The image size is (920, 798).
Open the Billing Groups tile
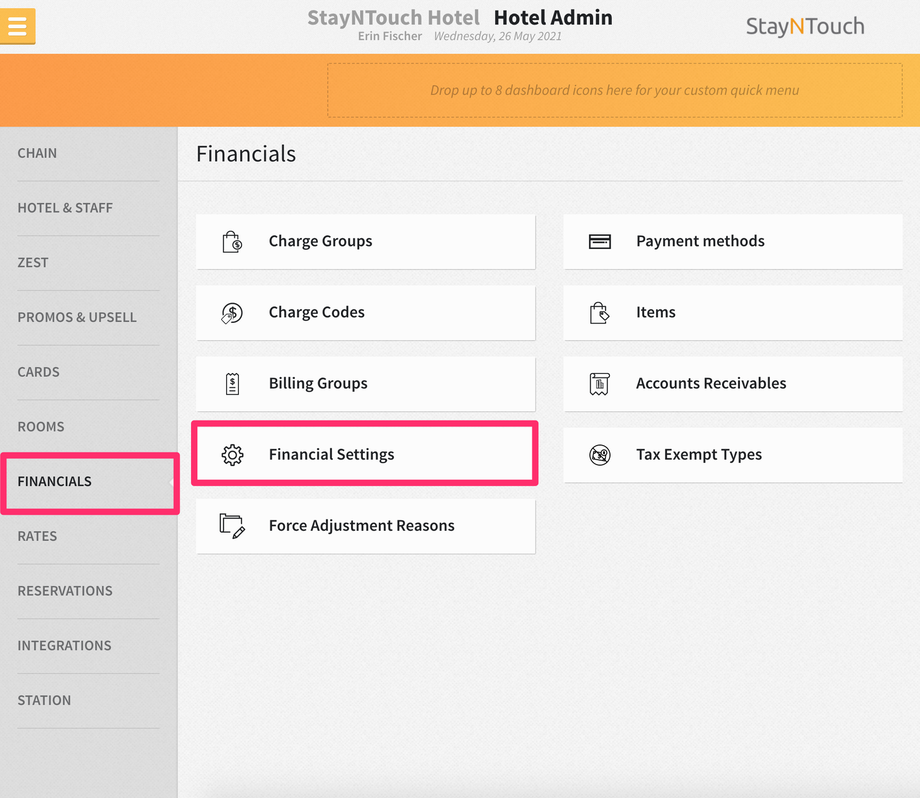(366, 384)
